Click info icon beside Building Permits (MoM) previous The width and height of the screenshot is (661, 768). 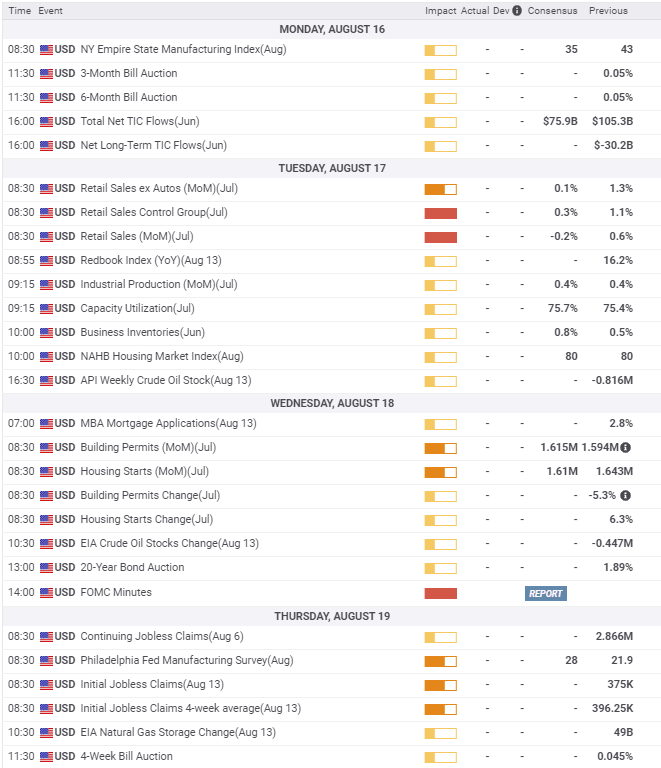(625, 447)
